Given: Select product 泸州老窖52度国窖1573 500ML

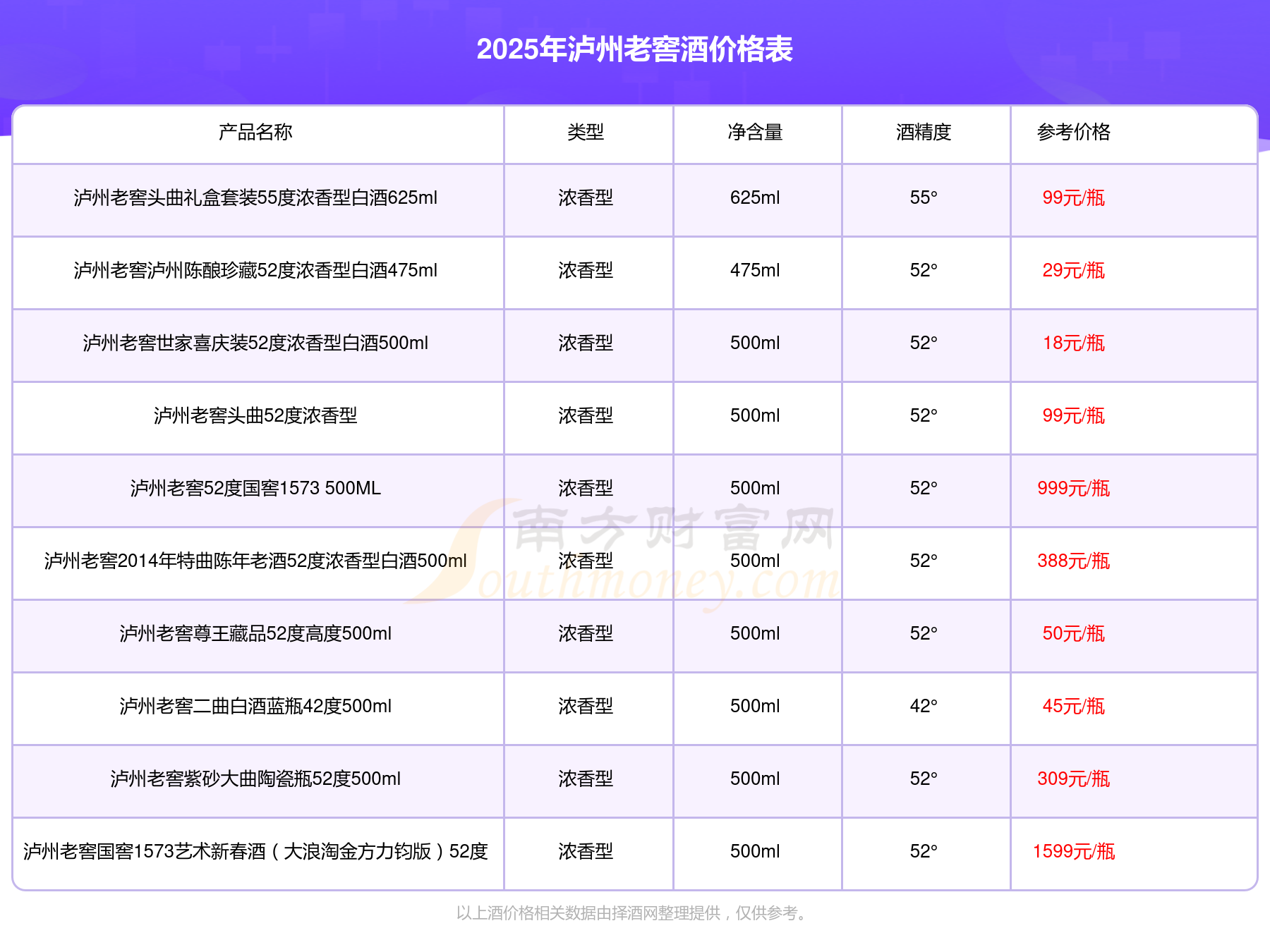Looking at the screenshot, I should (x=255, y=488).
